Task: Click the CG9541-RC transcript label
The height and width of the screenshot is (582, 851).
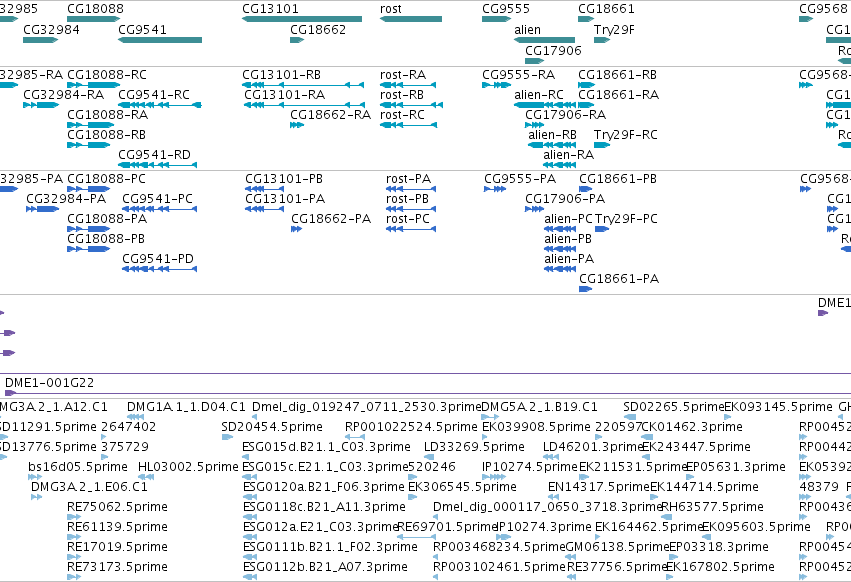Action: click(x=154, y=94)
